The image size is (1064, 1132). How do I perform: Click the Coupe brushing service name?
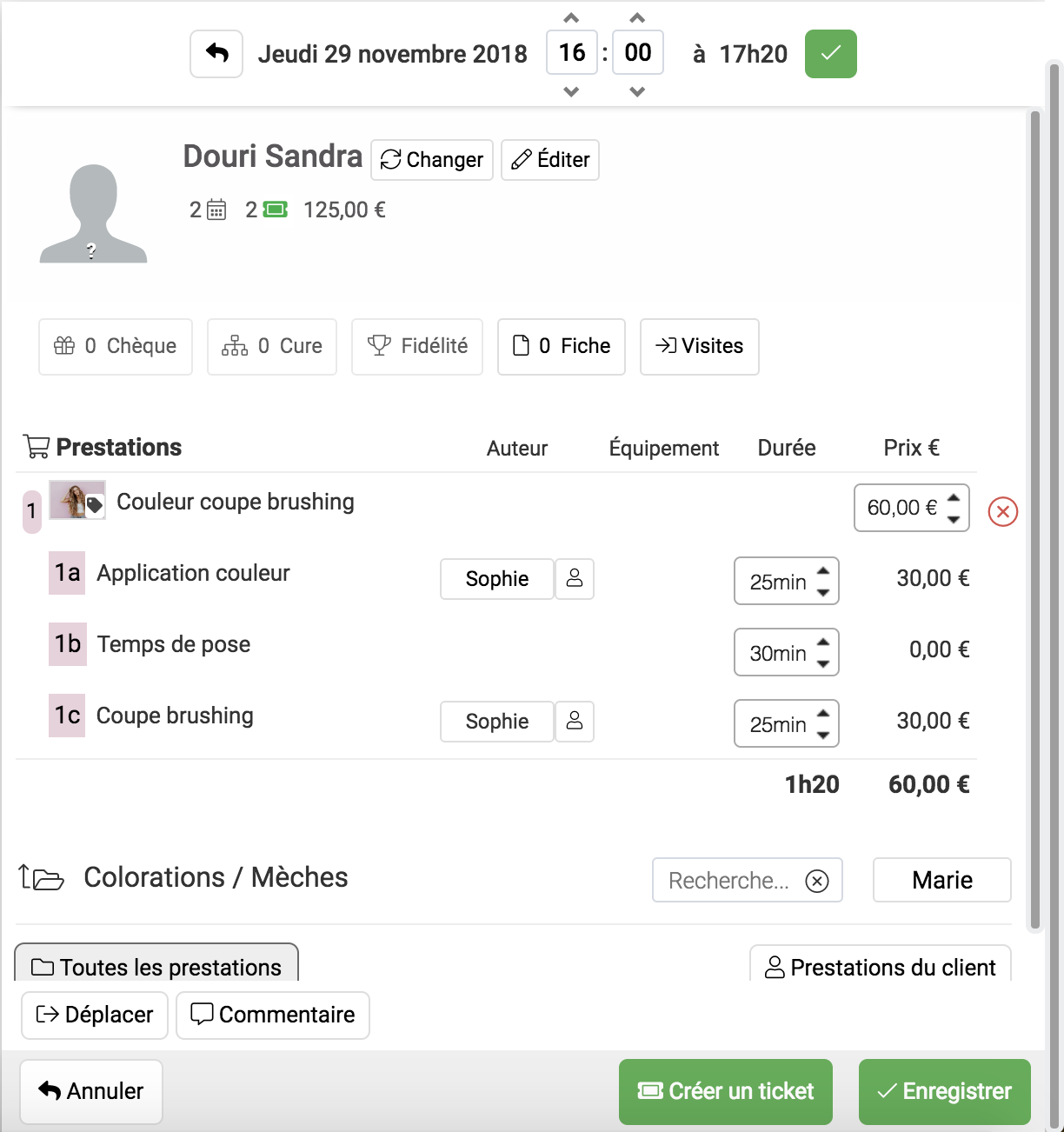175,716
